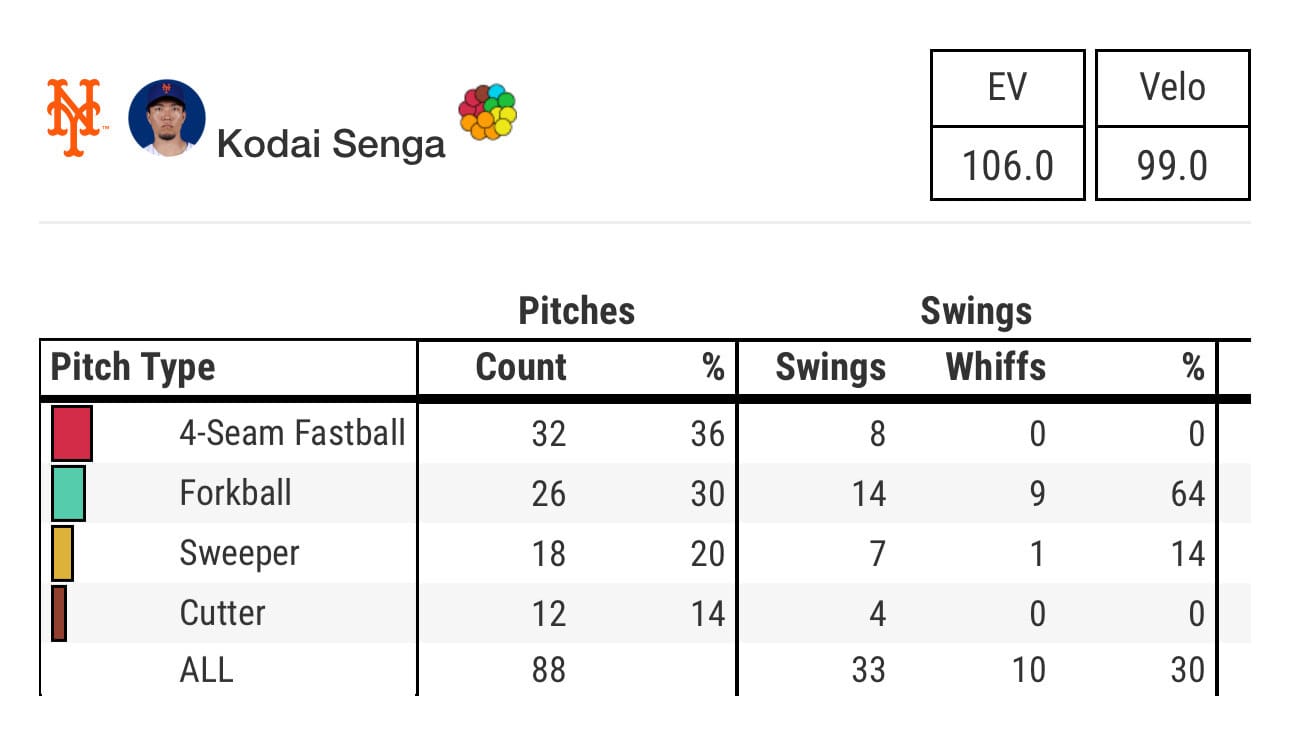Viewport: 1290px width, 734px height.
Task: Sort by the Swings column header
Action: coord(831,367)
